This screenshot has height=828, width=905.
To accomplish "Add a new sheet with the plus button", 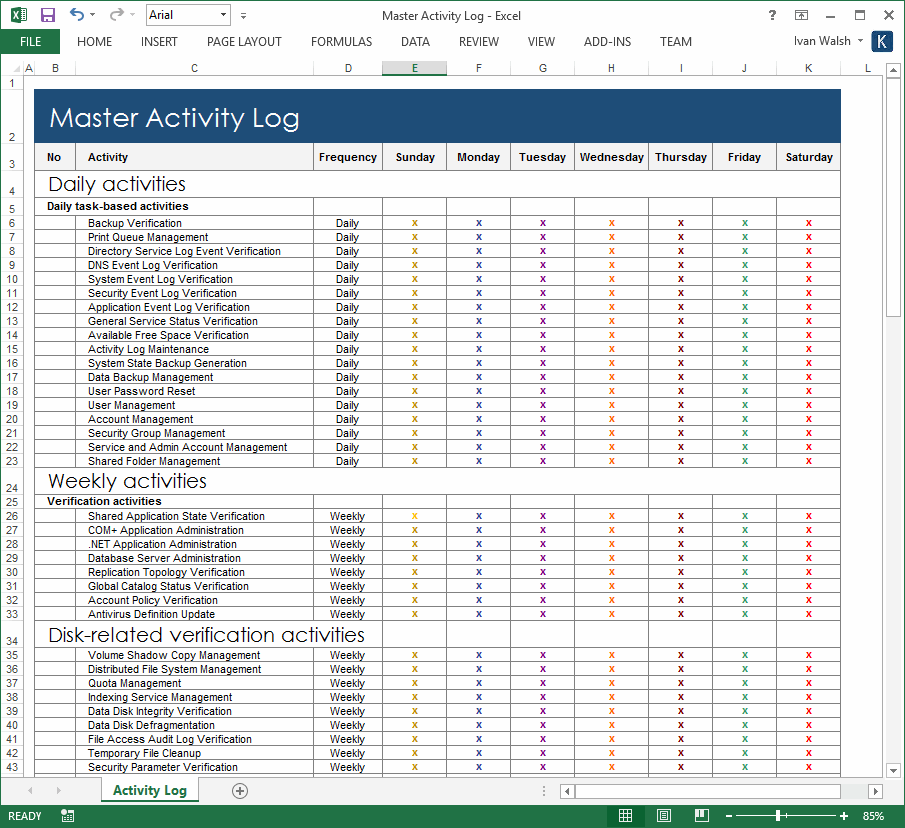I will tap(239, 790).
